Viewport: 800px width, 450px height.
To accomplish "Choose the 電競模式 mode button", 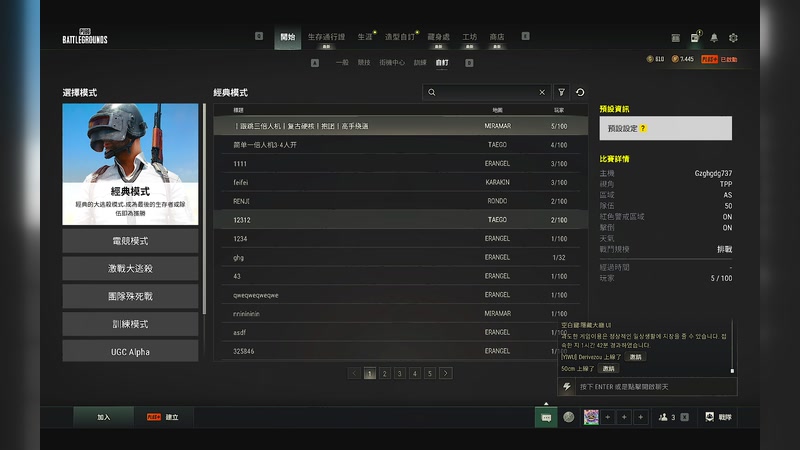I will click(130, 241).
